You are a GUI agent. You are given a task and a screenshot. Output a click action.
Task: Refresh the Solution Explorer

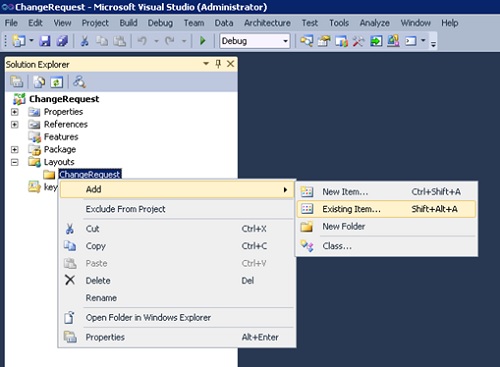click(56, 82)
